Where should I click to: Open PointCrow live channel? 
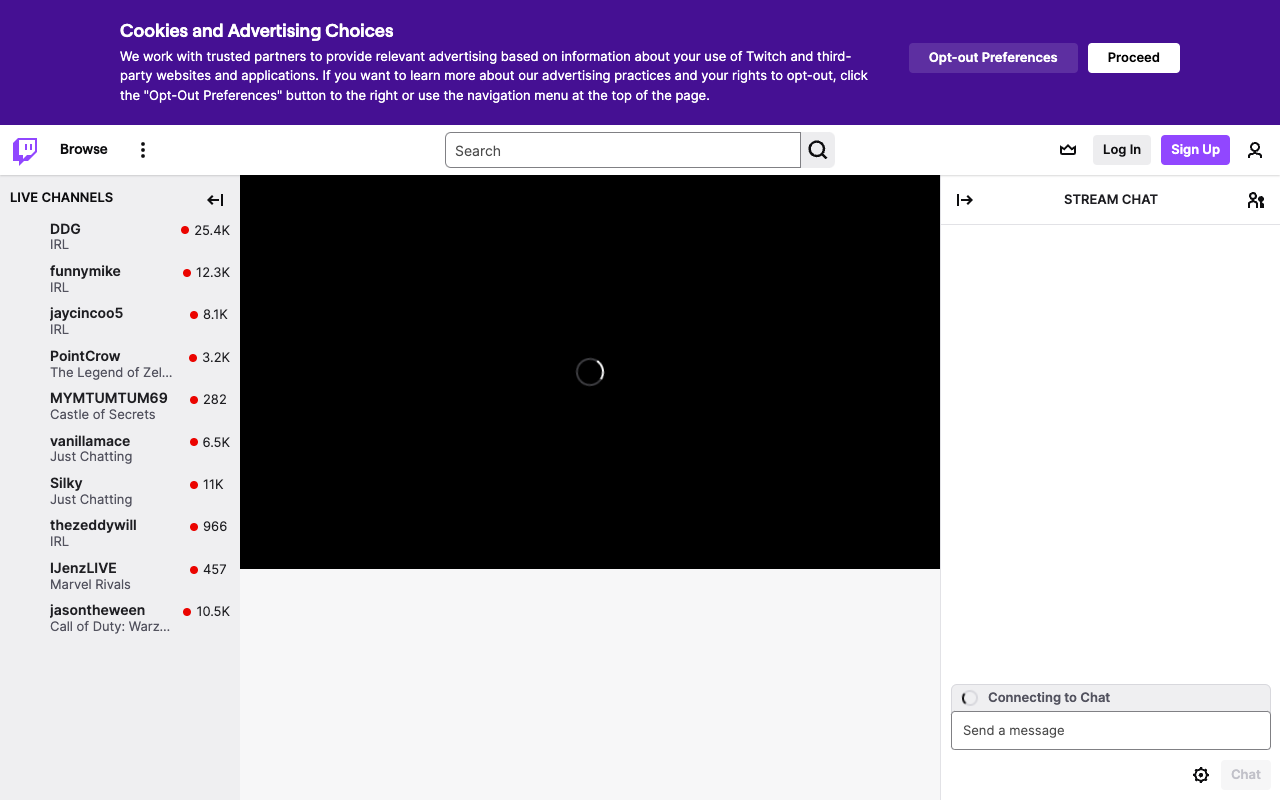120,364
